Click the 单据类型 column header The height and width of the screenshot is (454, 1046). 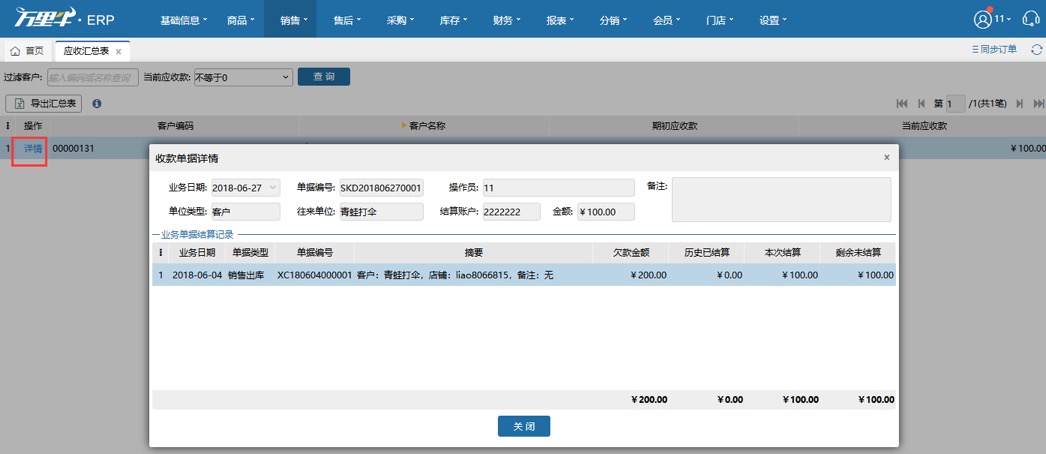[x=250, y=253]
